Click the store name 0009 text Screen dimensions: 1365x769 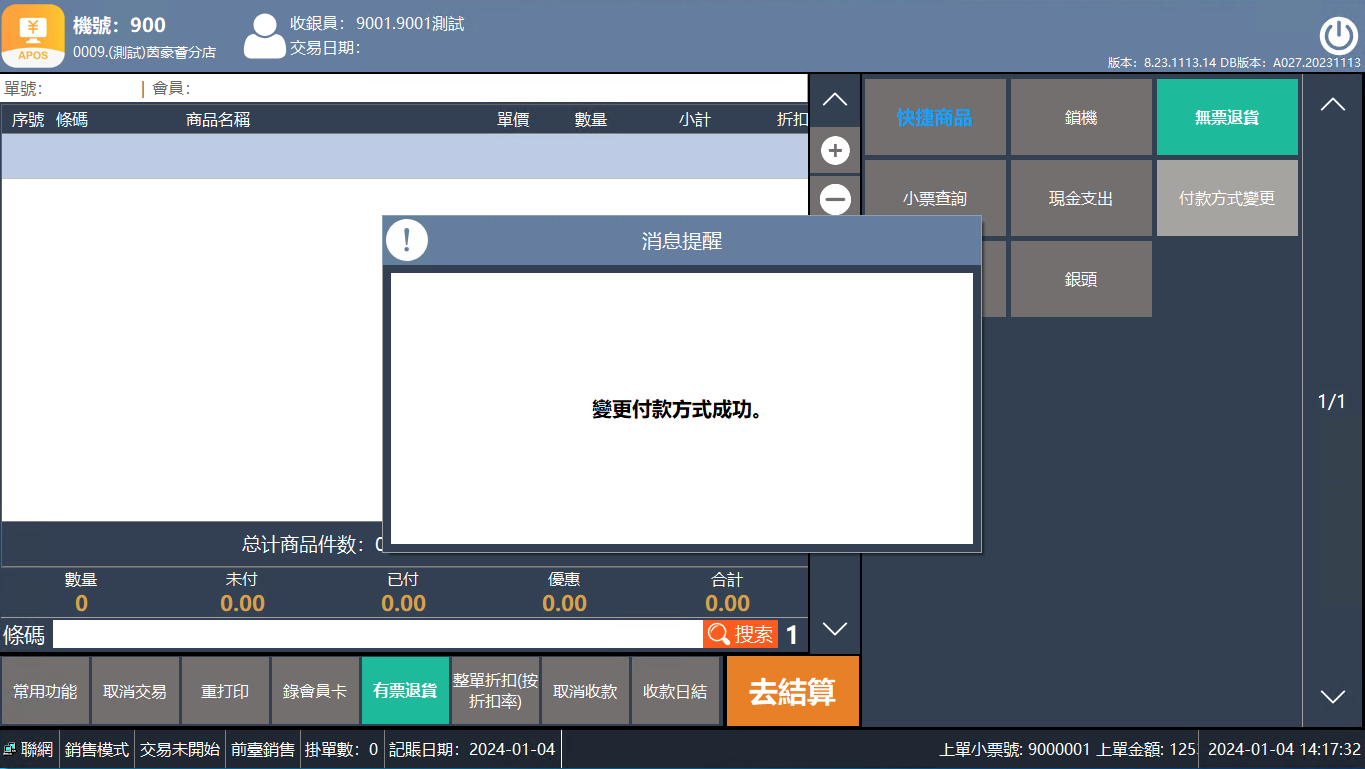point(145,51)
